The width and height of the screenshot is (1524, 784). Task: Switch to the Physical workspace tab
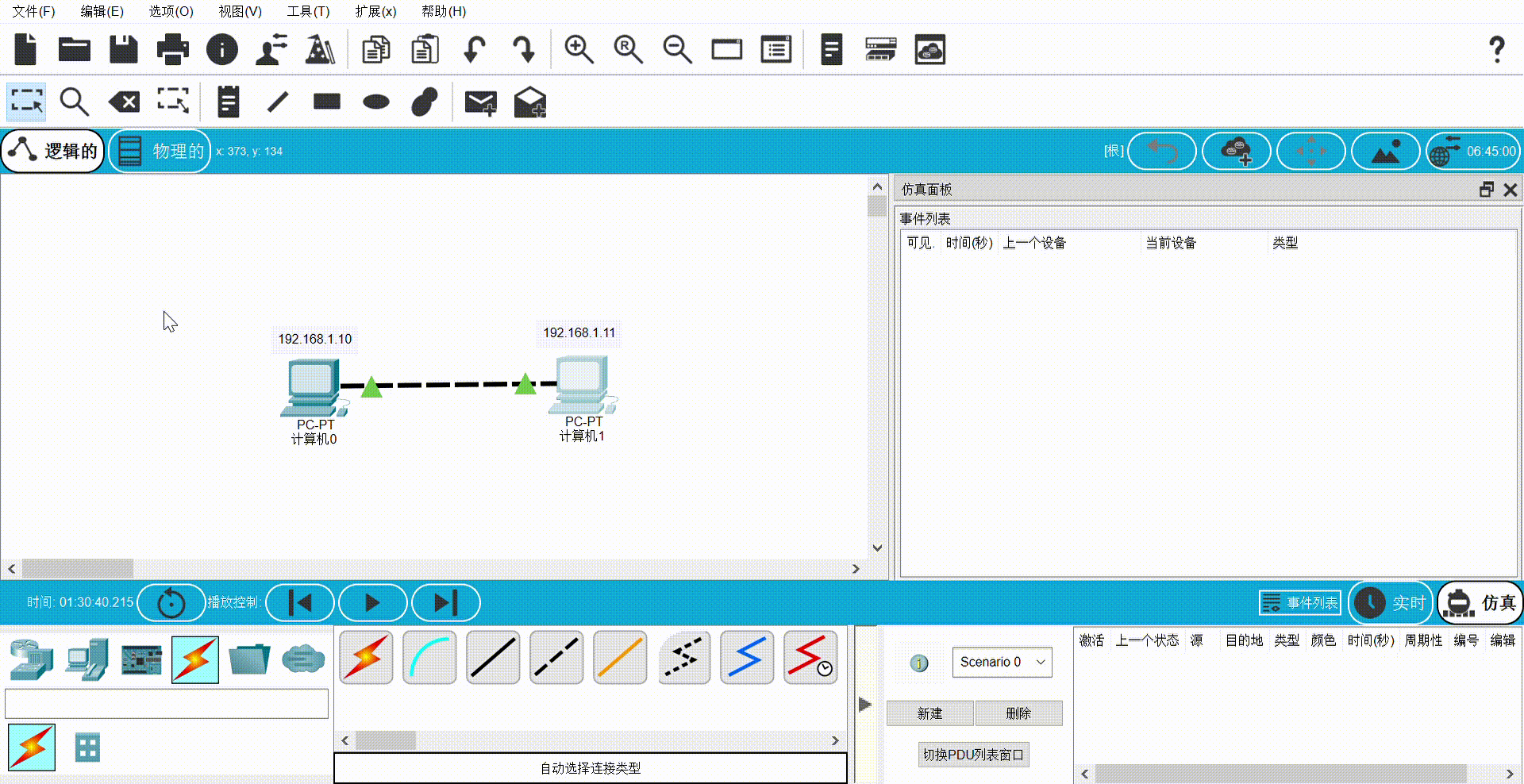160,151
